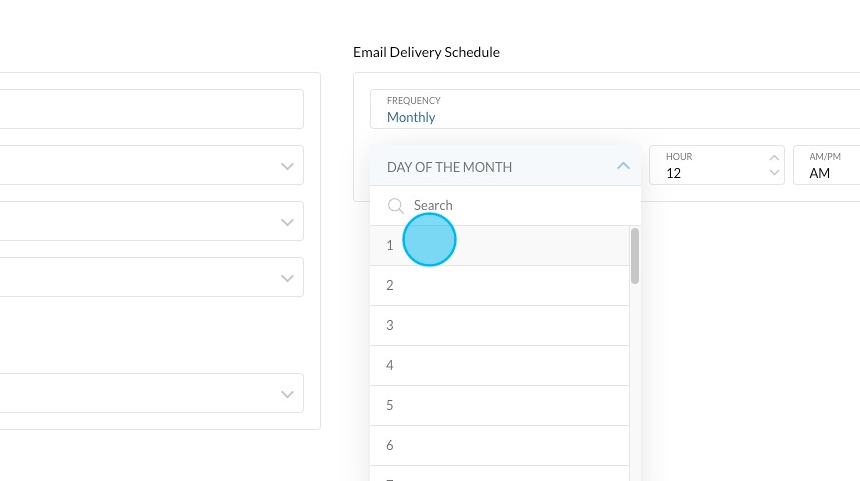The width and height of the screenshot is (860, 481).
Task: Click the top text field in left panel
Action: [150, 109]
